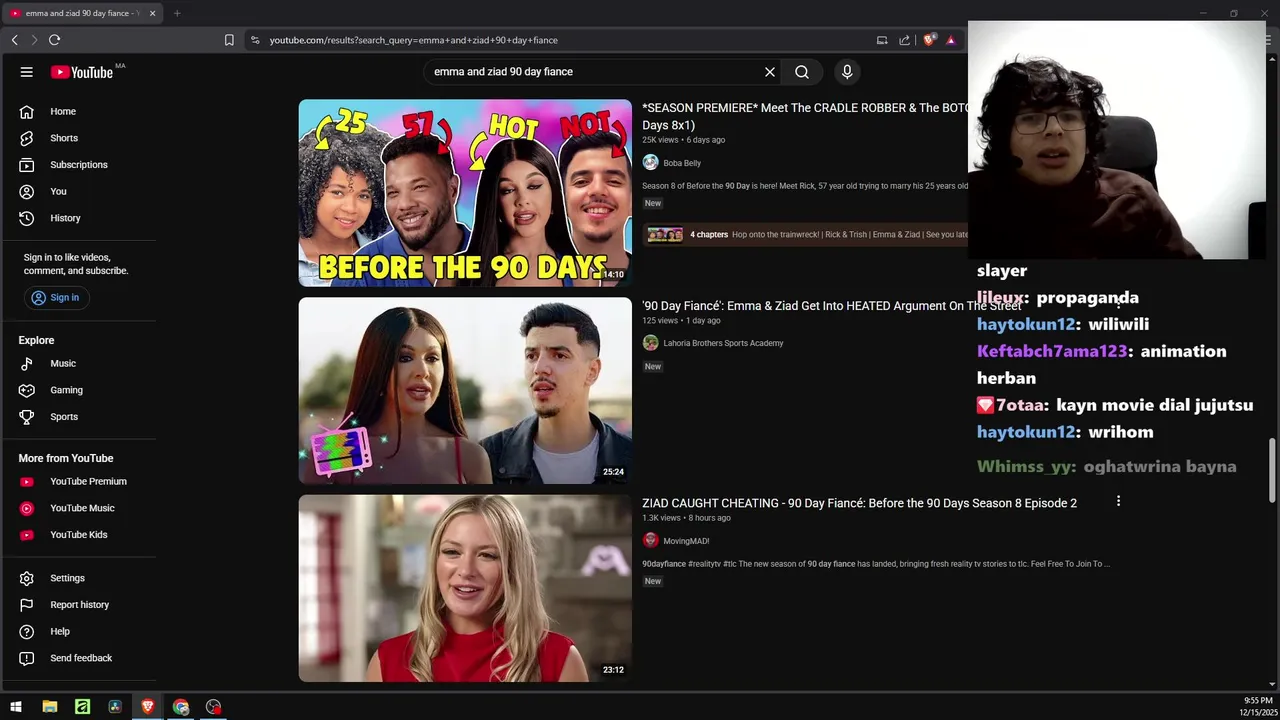Click the Boba Belly channel avatar
1280x720 pixels.
pyautogui.click(x=651, y=163)
